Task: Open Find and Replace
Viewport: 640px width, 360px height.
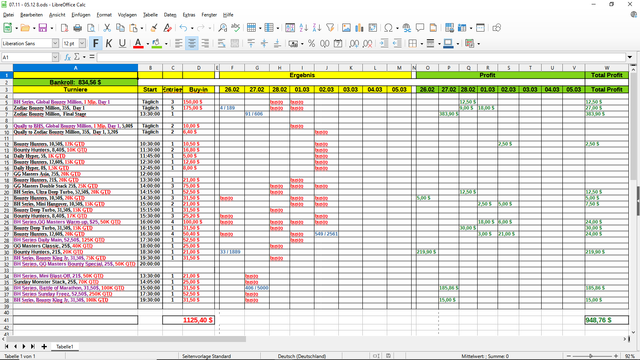Action: click(222, 28)
